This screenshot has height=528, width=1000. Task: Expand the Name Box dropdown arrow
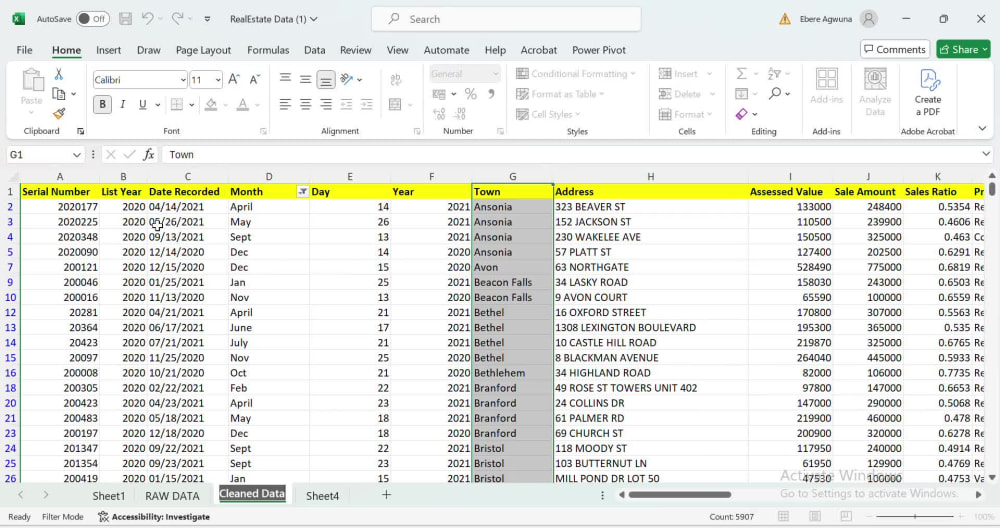(x=77, y=154)
